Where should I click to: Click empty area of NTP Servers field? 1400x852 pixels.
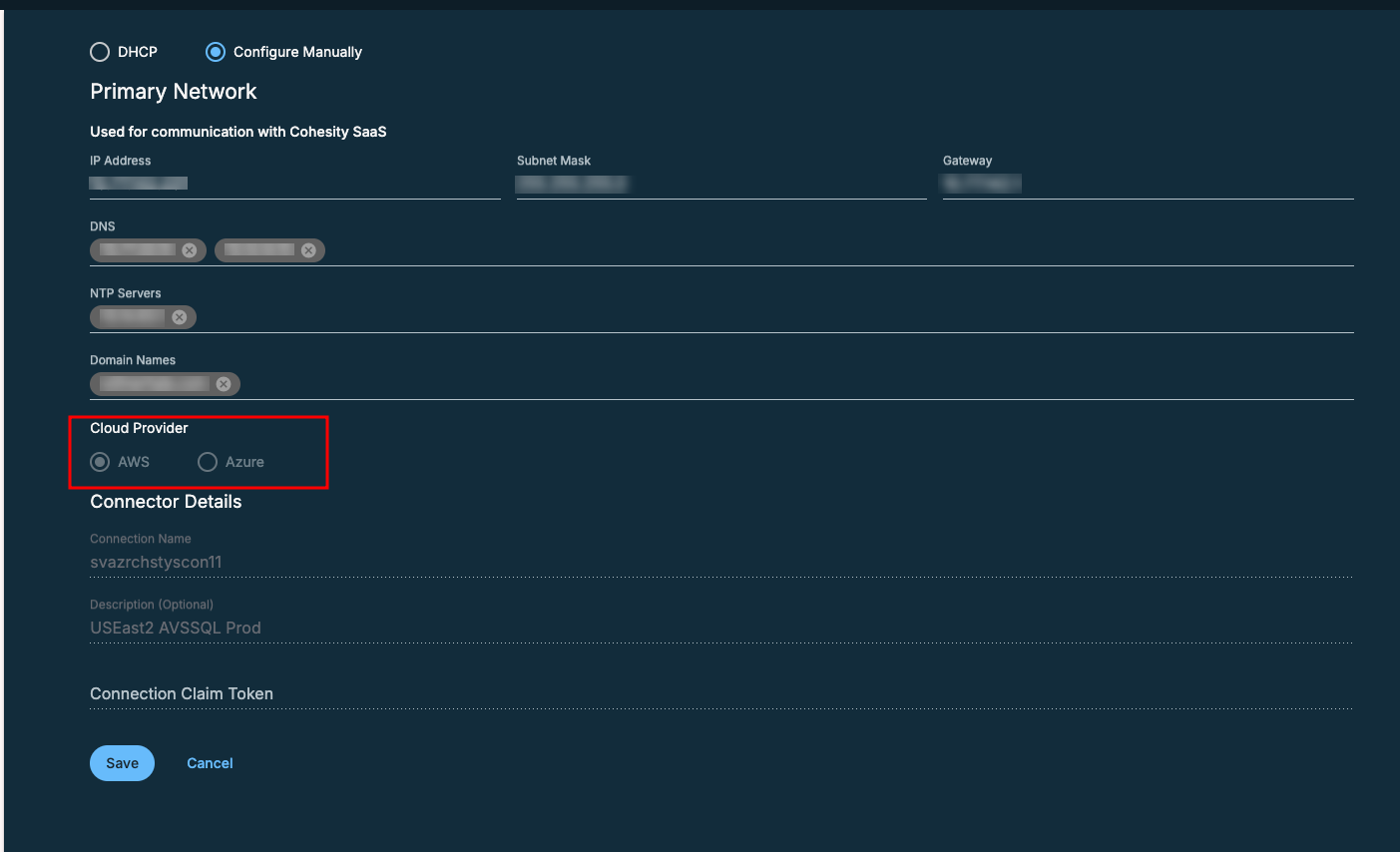pyautogui.click(x=748, y=317)
